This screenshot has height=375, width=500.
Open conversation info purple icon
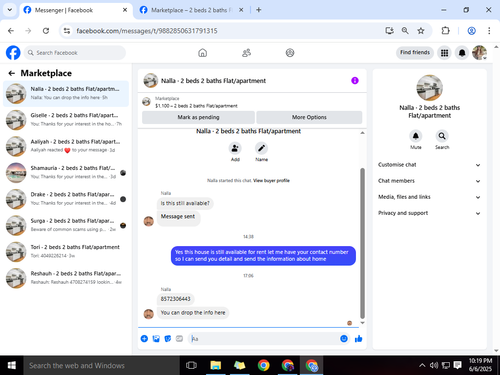(x=355, y=81)
